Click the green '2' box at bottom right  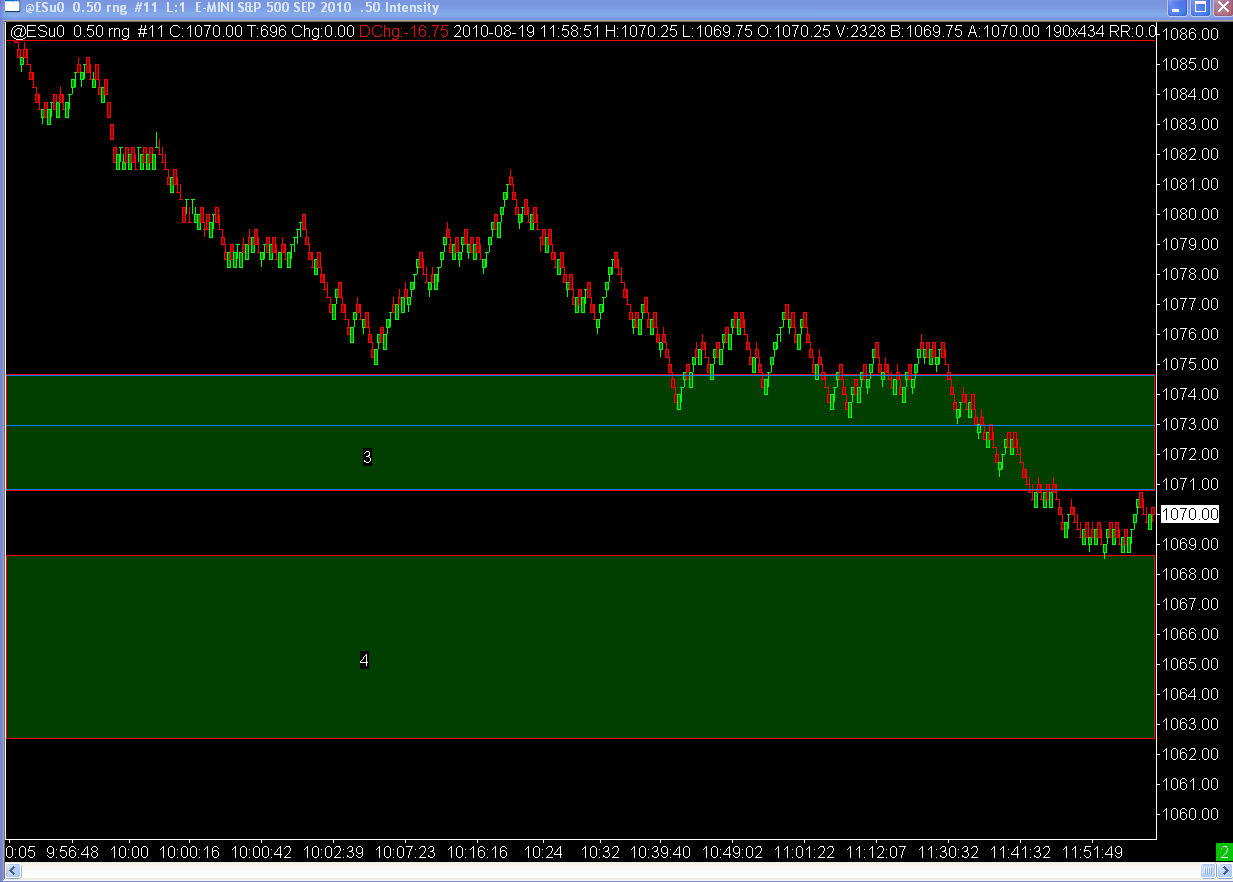[1224, 852]
